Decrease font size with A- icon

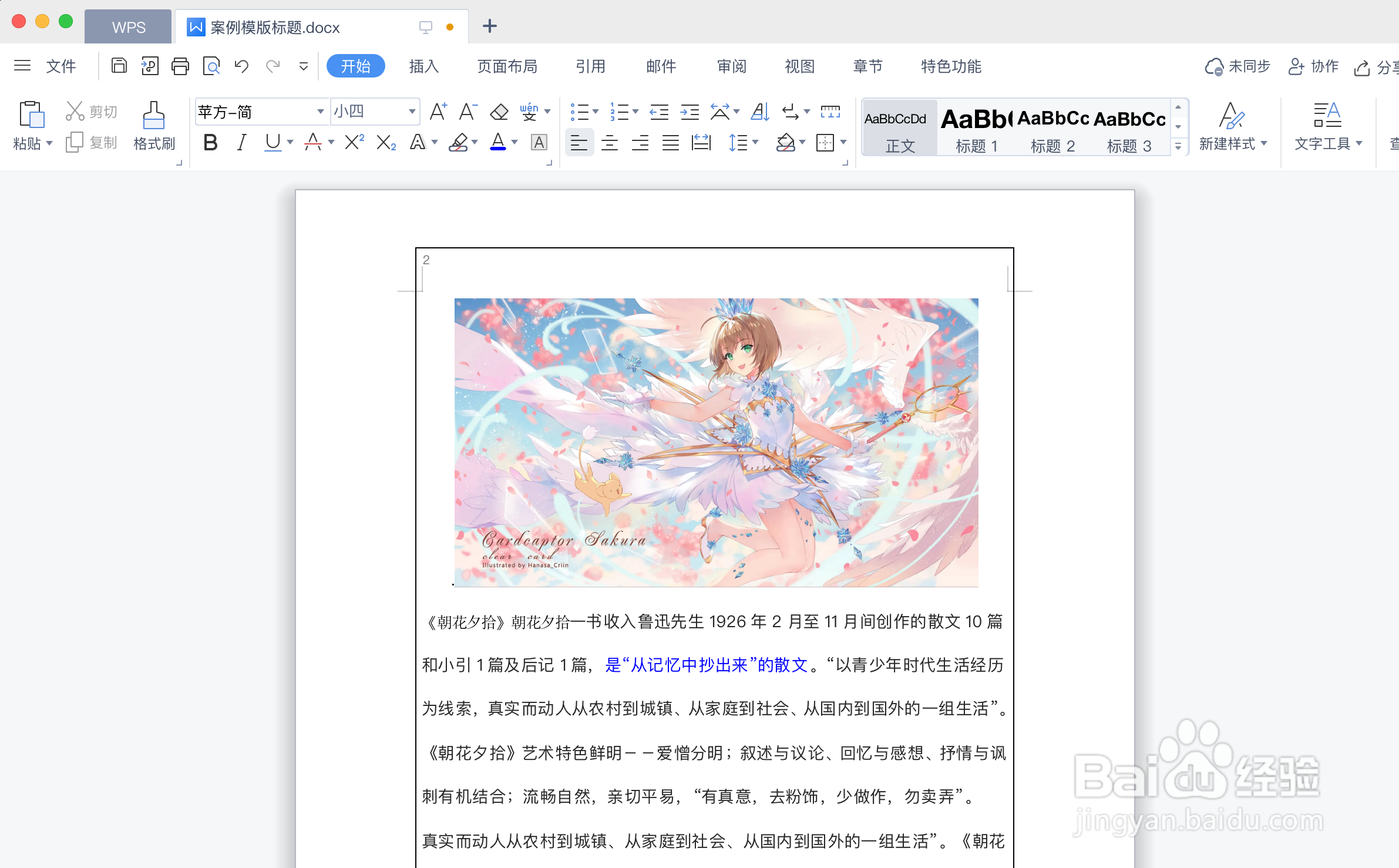click(468, 111)
